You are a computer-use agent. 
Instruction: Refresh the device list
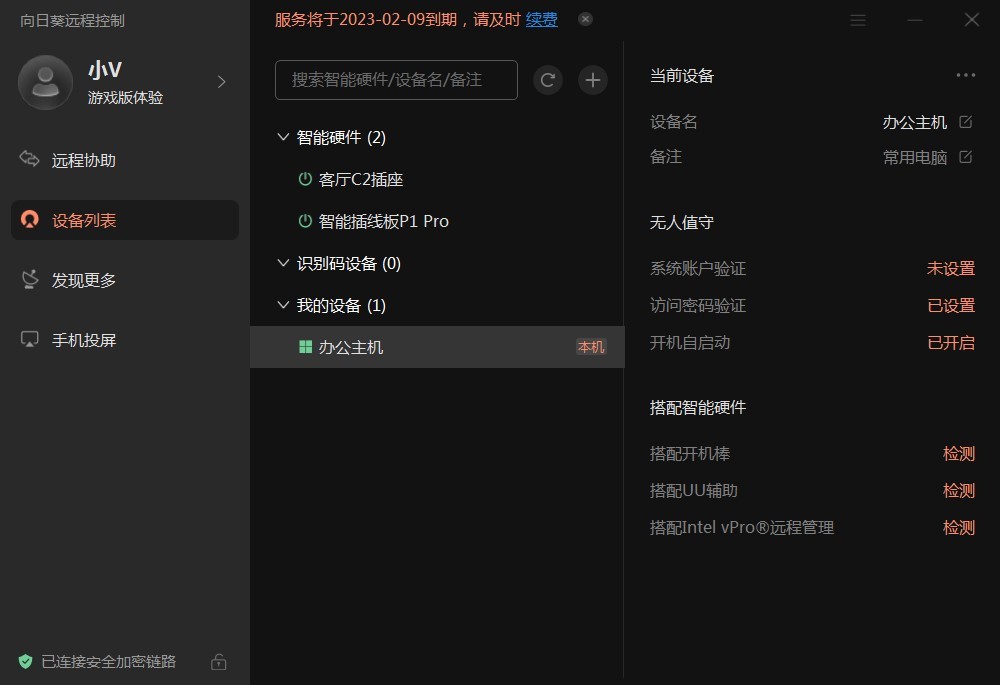[547, 80]
